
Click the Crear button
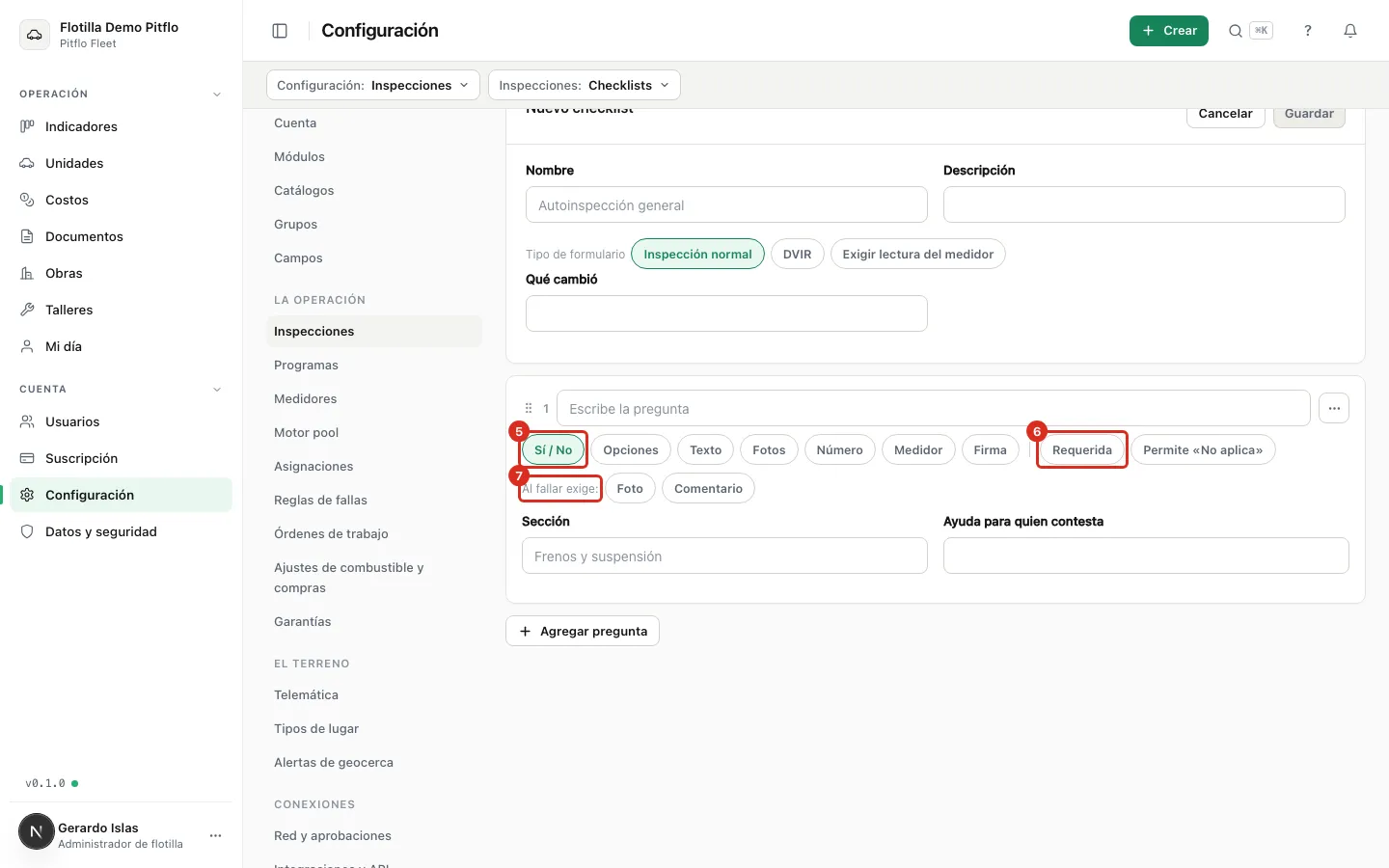pos(1169,31)
